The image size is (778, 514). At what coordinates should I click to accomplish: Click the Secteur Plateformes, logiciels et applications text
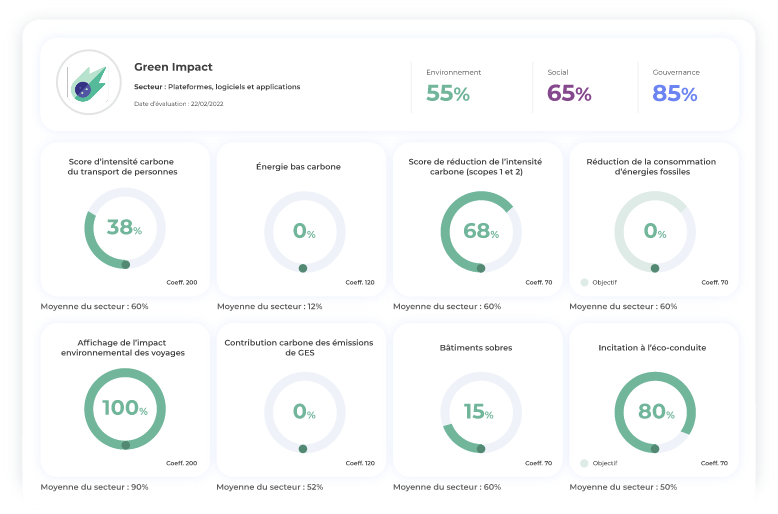(217, 87)
